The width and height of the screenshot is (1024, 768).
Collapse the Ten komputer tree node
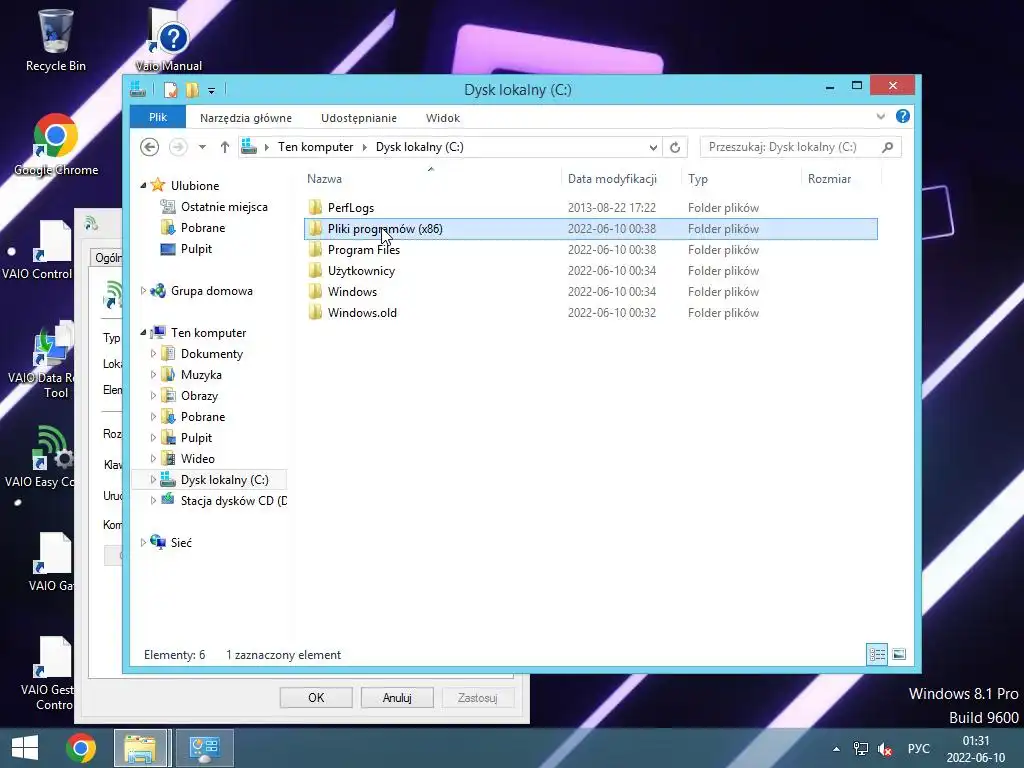(x=143, y=332)
